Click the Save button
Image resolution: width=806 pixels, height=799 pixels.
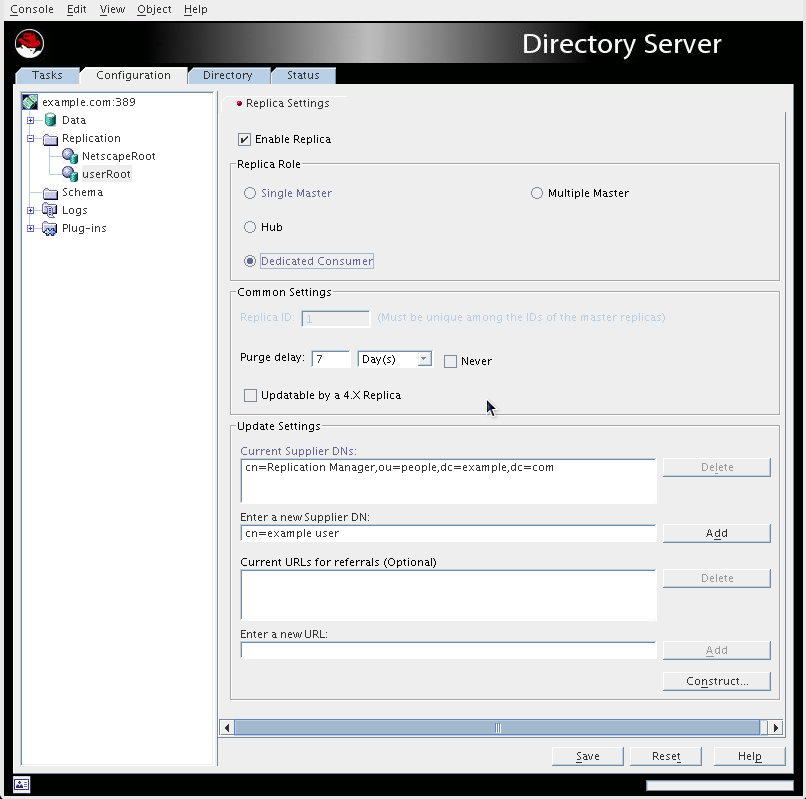click(587, 756)
